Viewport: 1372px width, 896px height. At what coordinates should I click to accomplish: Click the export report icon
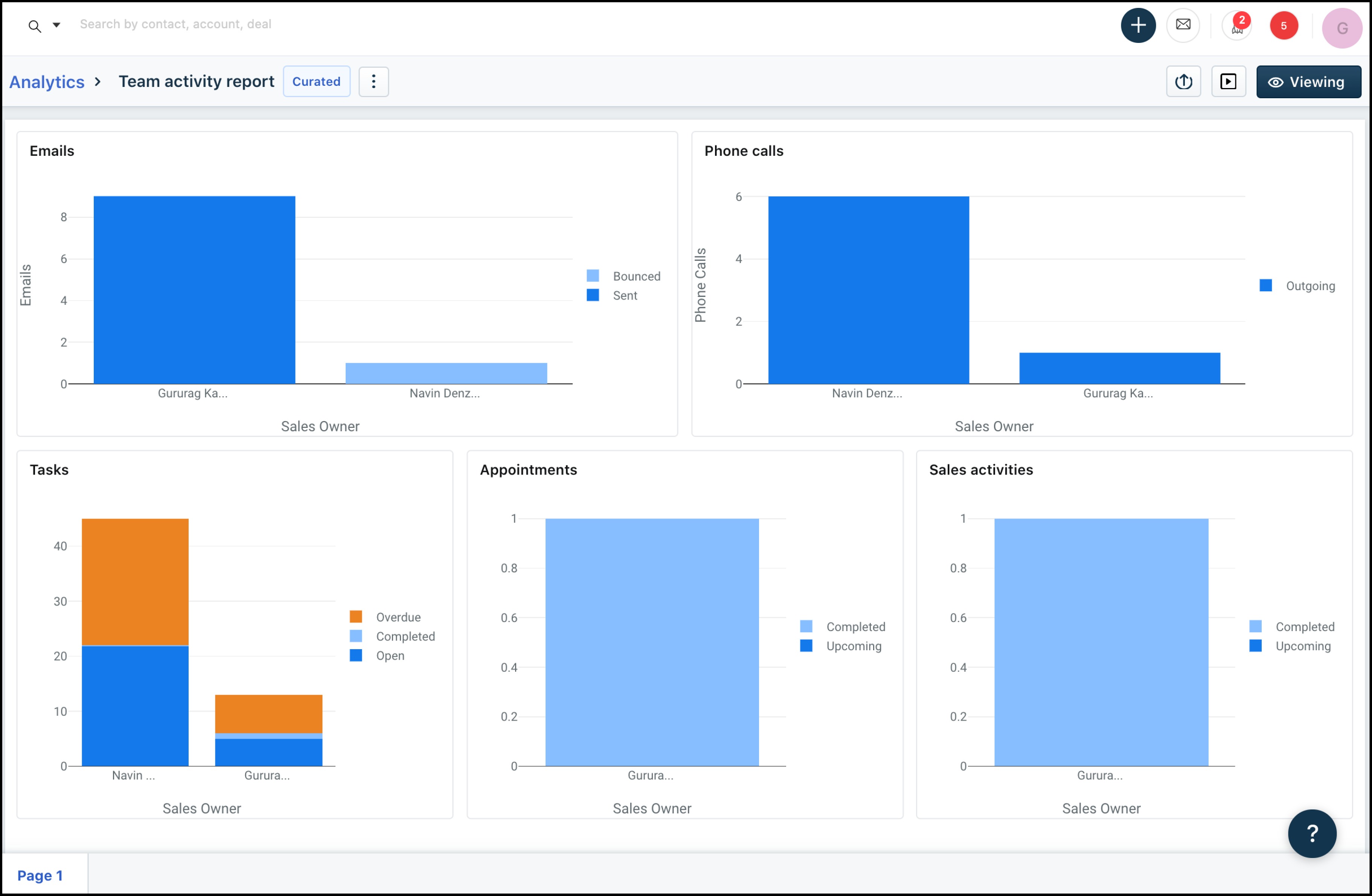pyautogui.click(x=1183, y=82)
